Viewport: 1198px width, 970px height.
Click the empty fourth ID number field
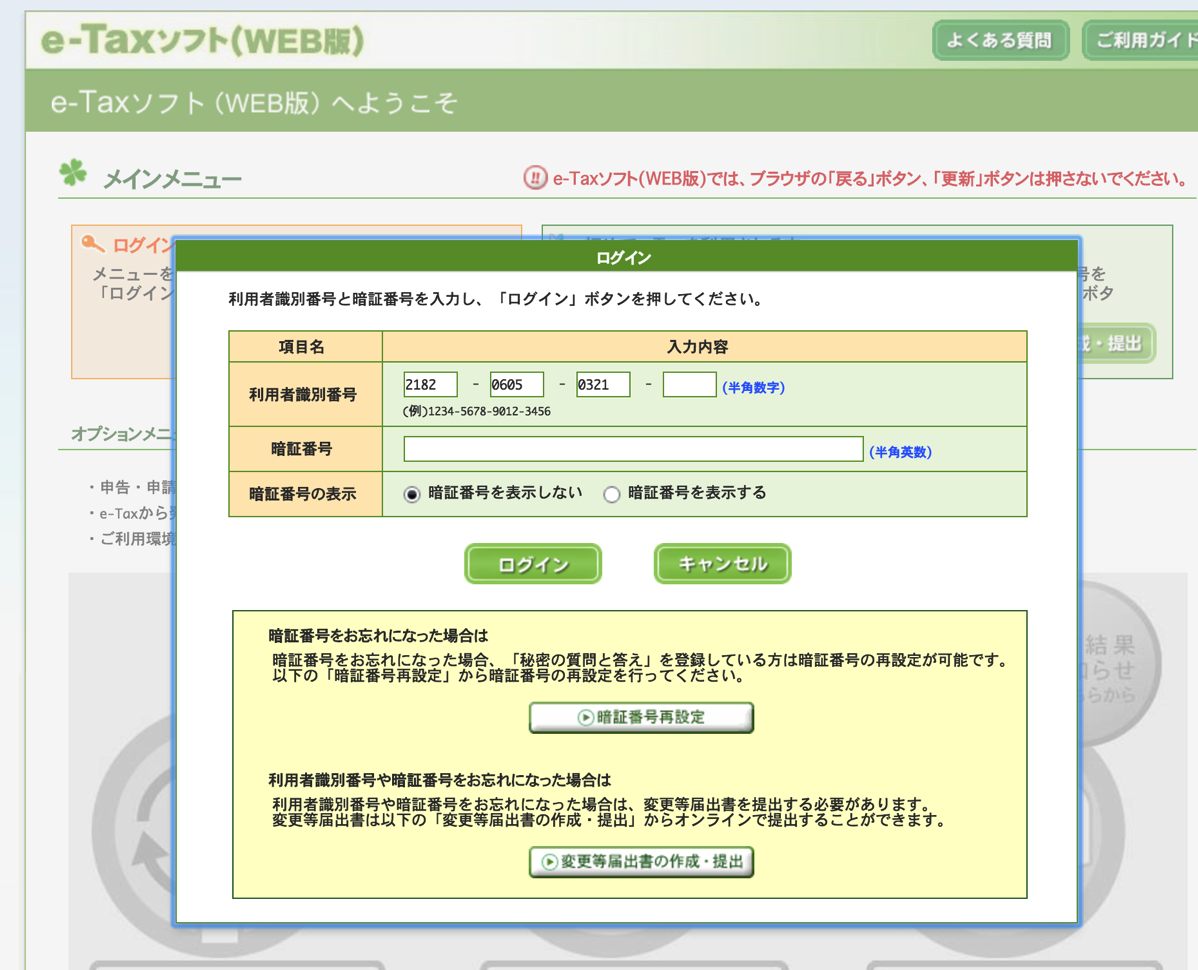(x=689, y=384)
